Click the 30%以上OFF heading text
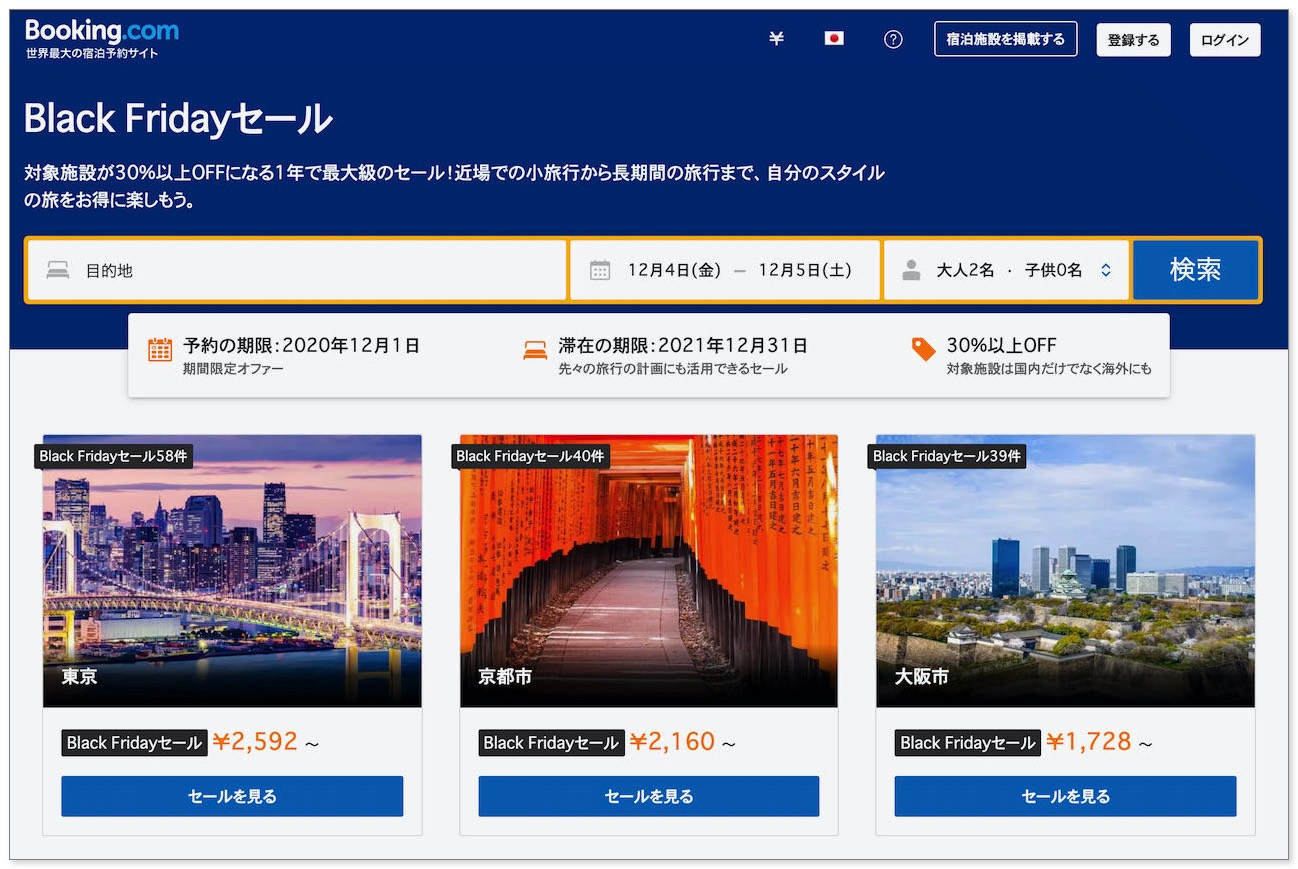 [1001, 345]
